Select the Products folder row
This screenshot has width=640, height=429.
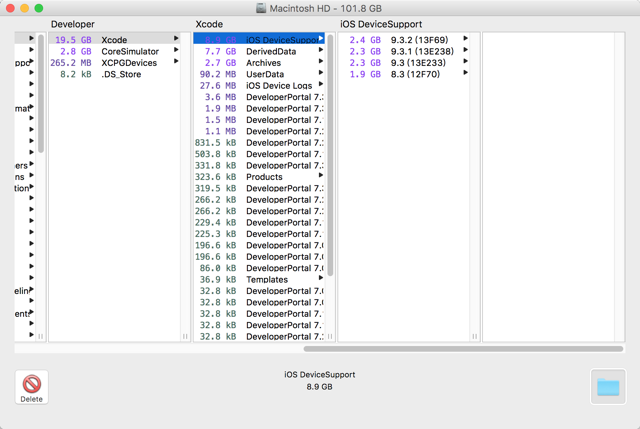pyautogui.click(x=259, y=177)
